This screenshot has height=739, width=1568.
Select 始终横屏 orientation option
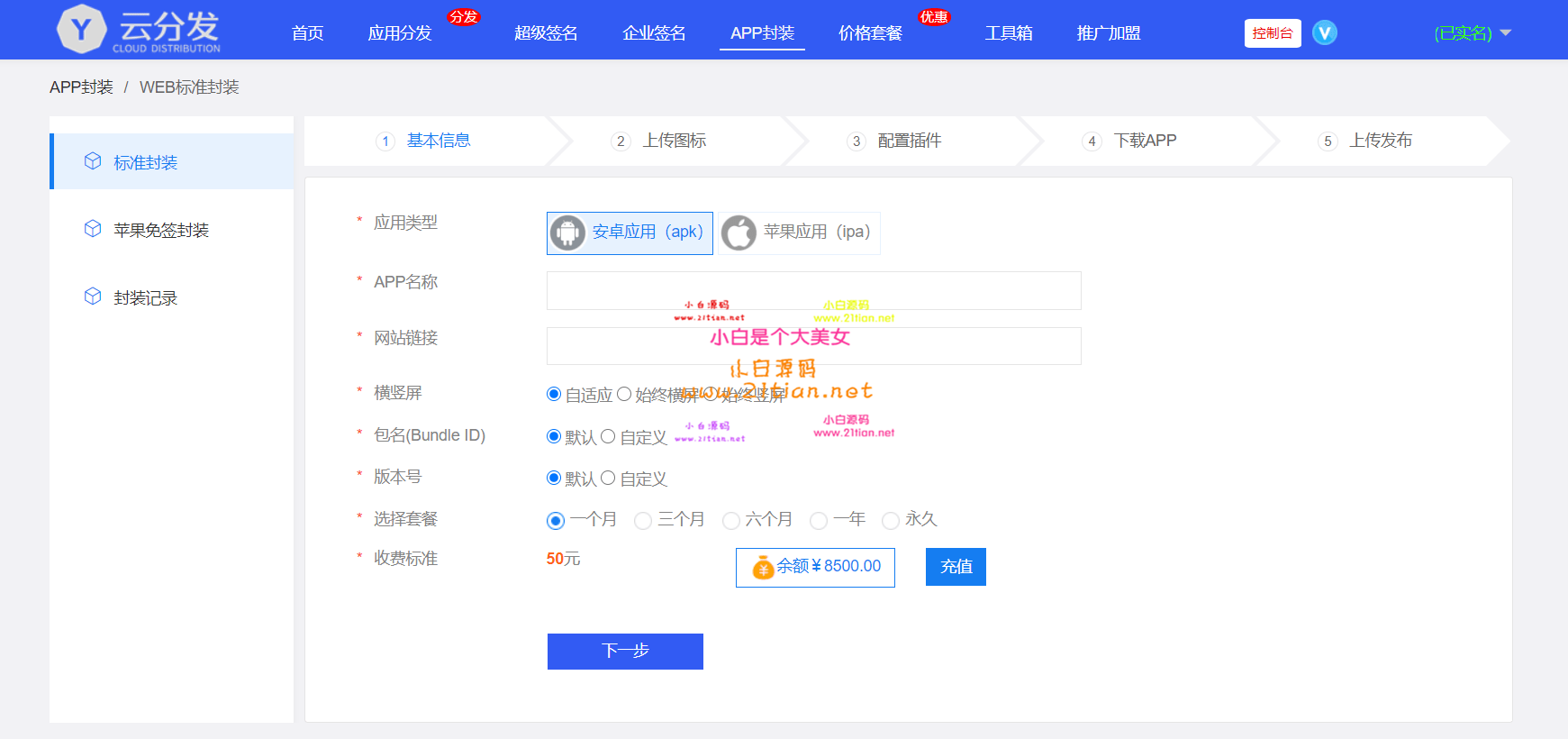[623, 394]
